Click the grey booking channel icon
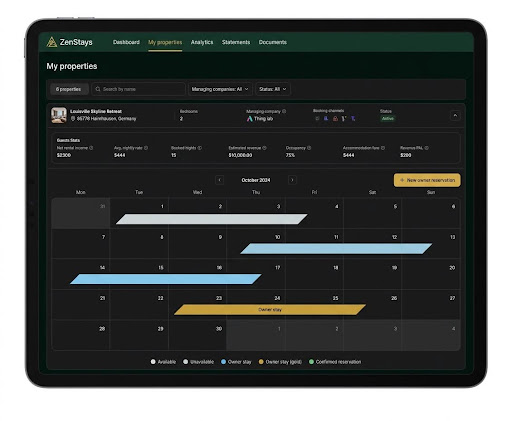 pyautogui.click(x=317, y=118)
